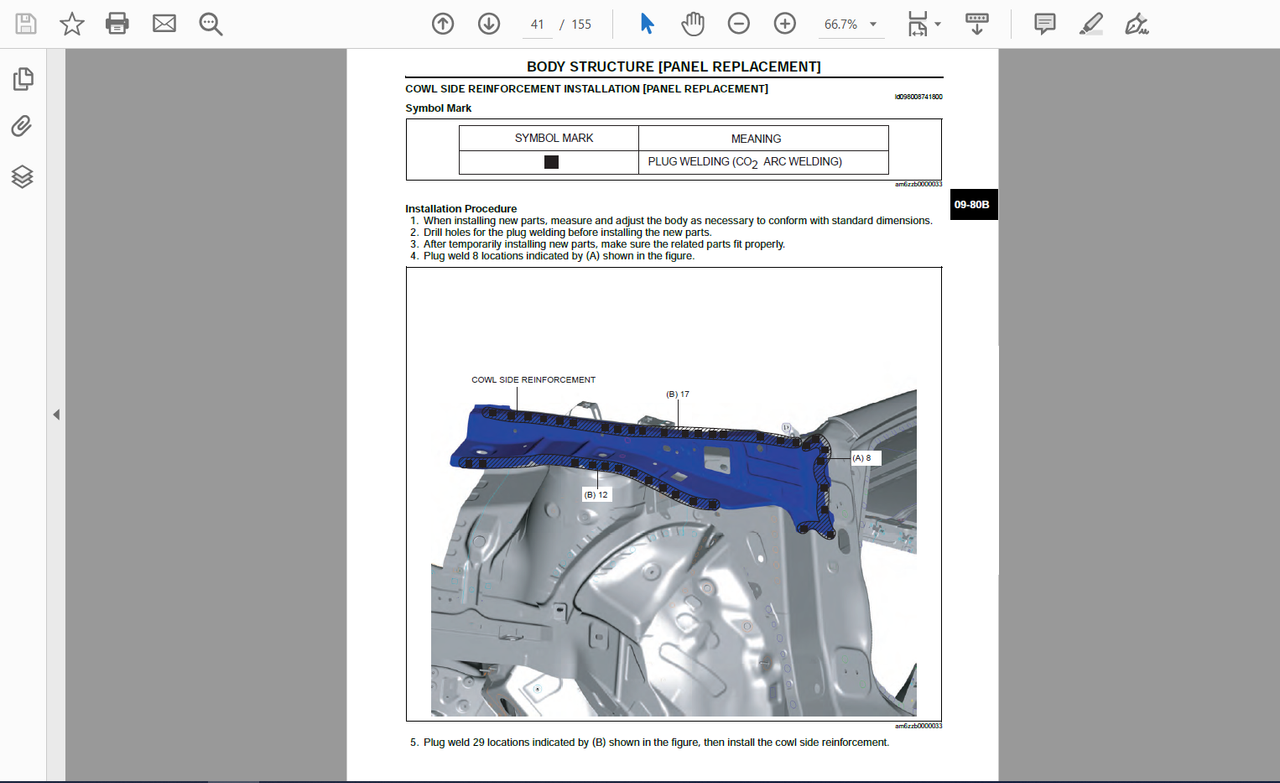Click 'BODY STRUCTURE [PANEL REPLACEMENT]' heading
The height and width of the screenshot is (783, 1280).
point(674,67)
